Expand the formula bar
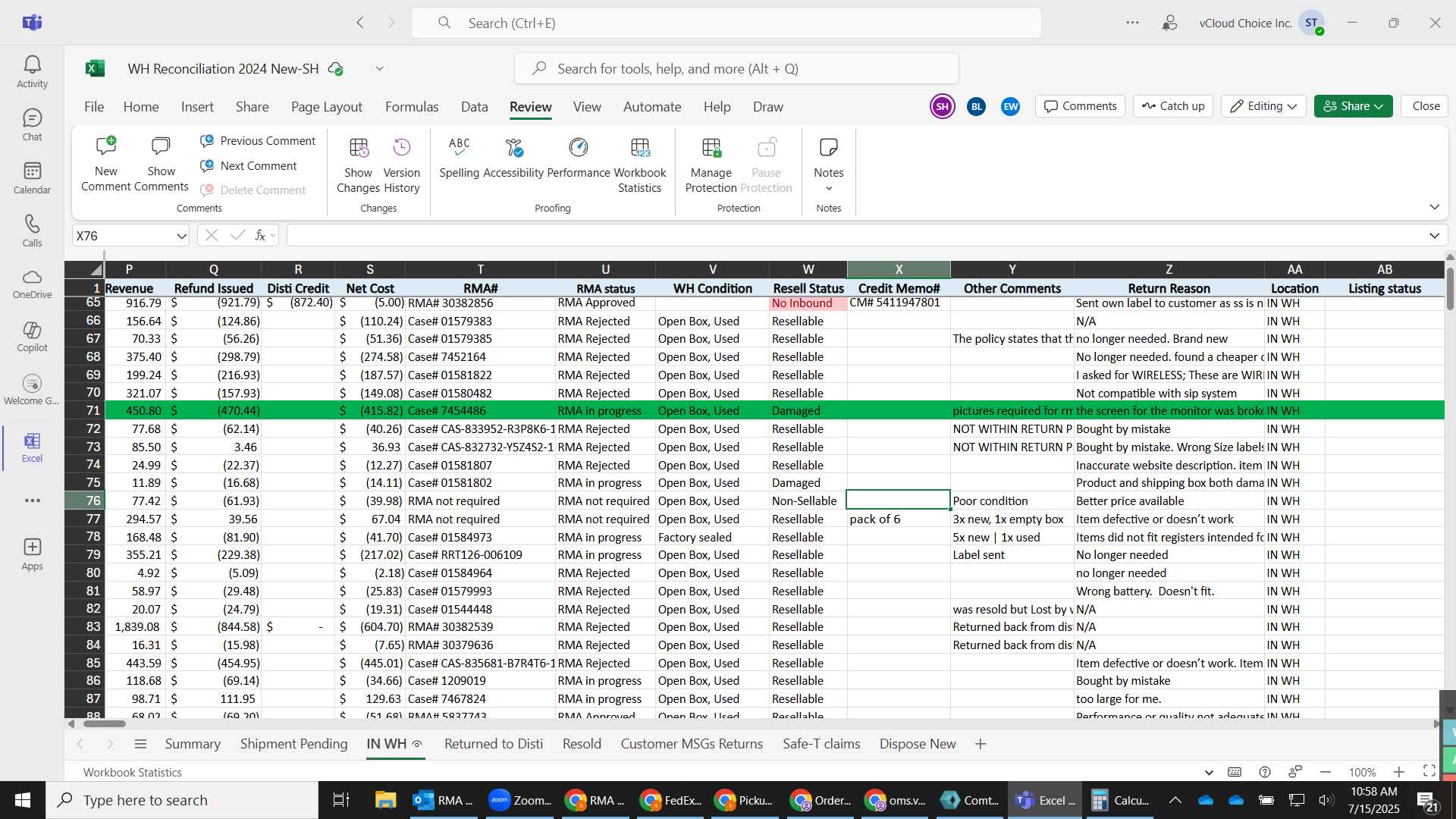The width and height of the screenshot is (1456, 819). (1434, 236)
